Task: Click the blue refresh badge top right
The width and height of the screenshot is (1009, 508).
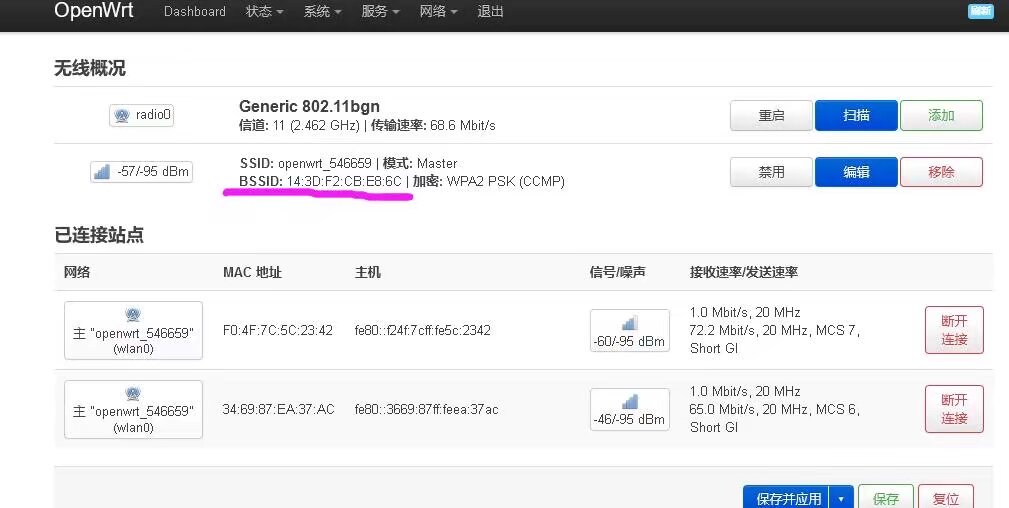Action: (x=981, y=11)
